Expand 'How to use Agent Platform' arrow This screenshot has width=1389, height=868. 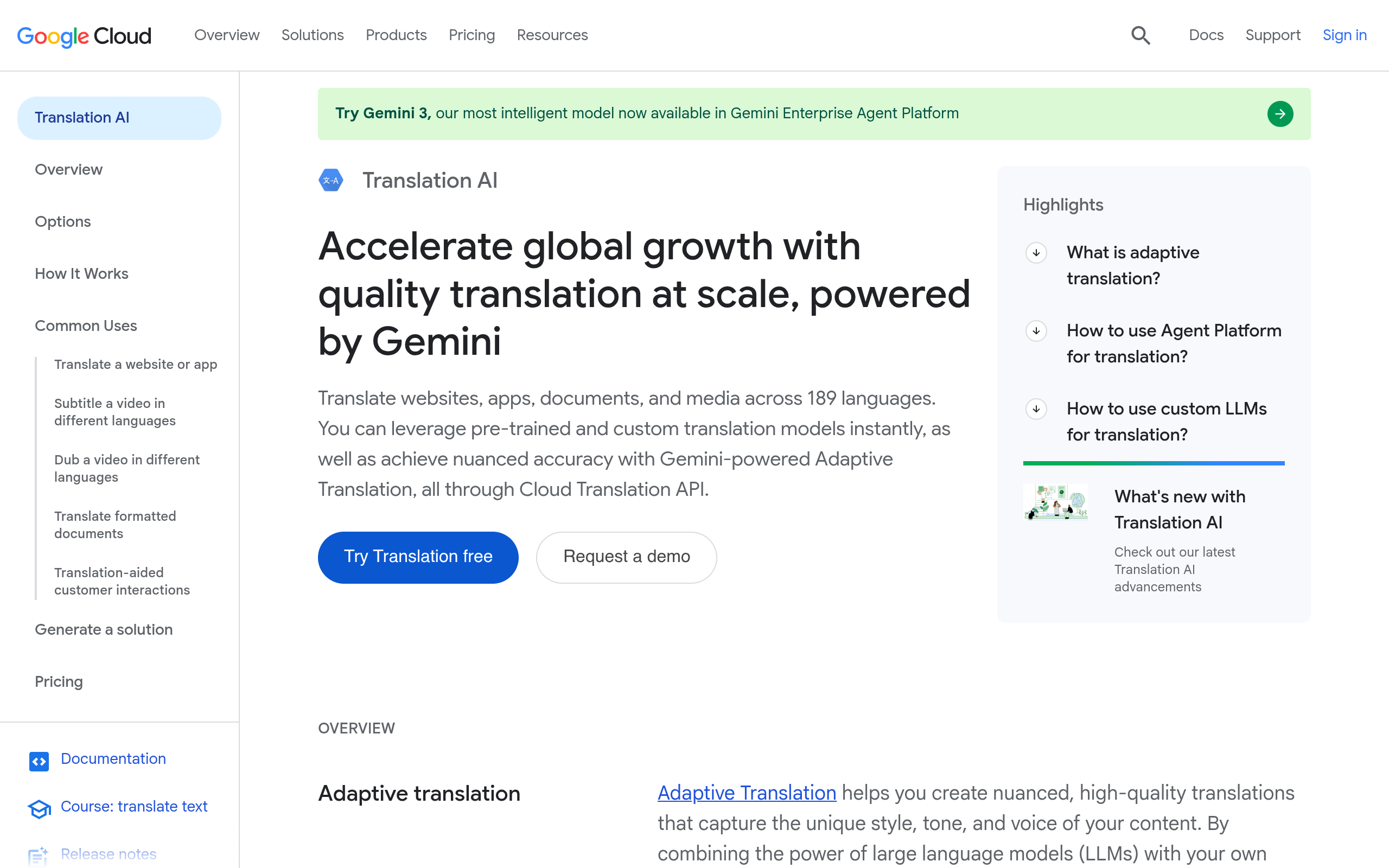pos(1036,331)
